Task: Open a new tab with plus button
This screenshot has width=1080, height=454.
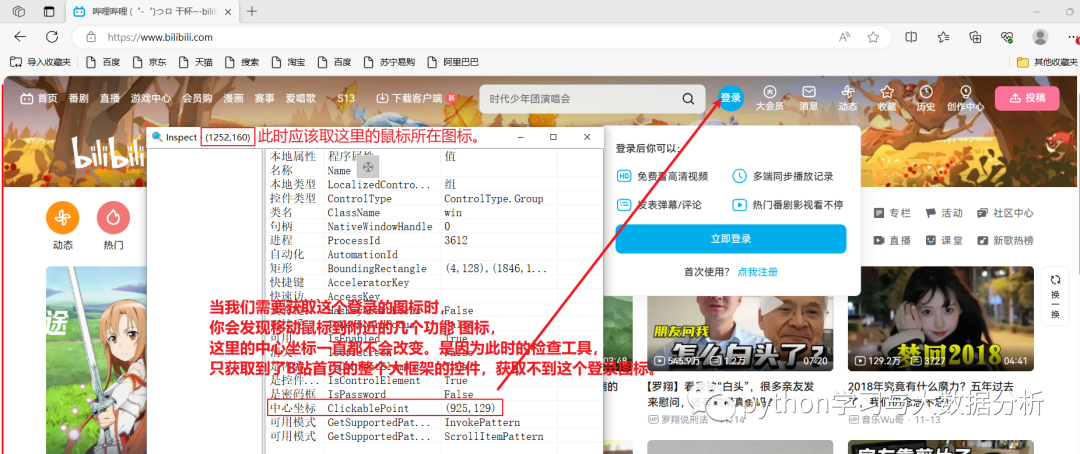Action: (252, 11)
